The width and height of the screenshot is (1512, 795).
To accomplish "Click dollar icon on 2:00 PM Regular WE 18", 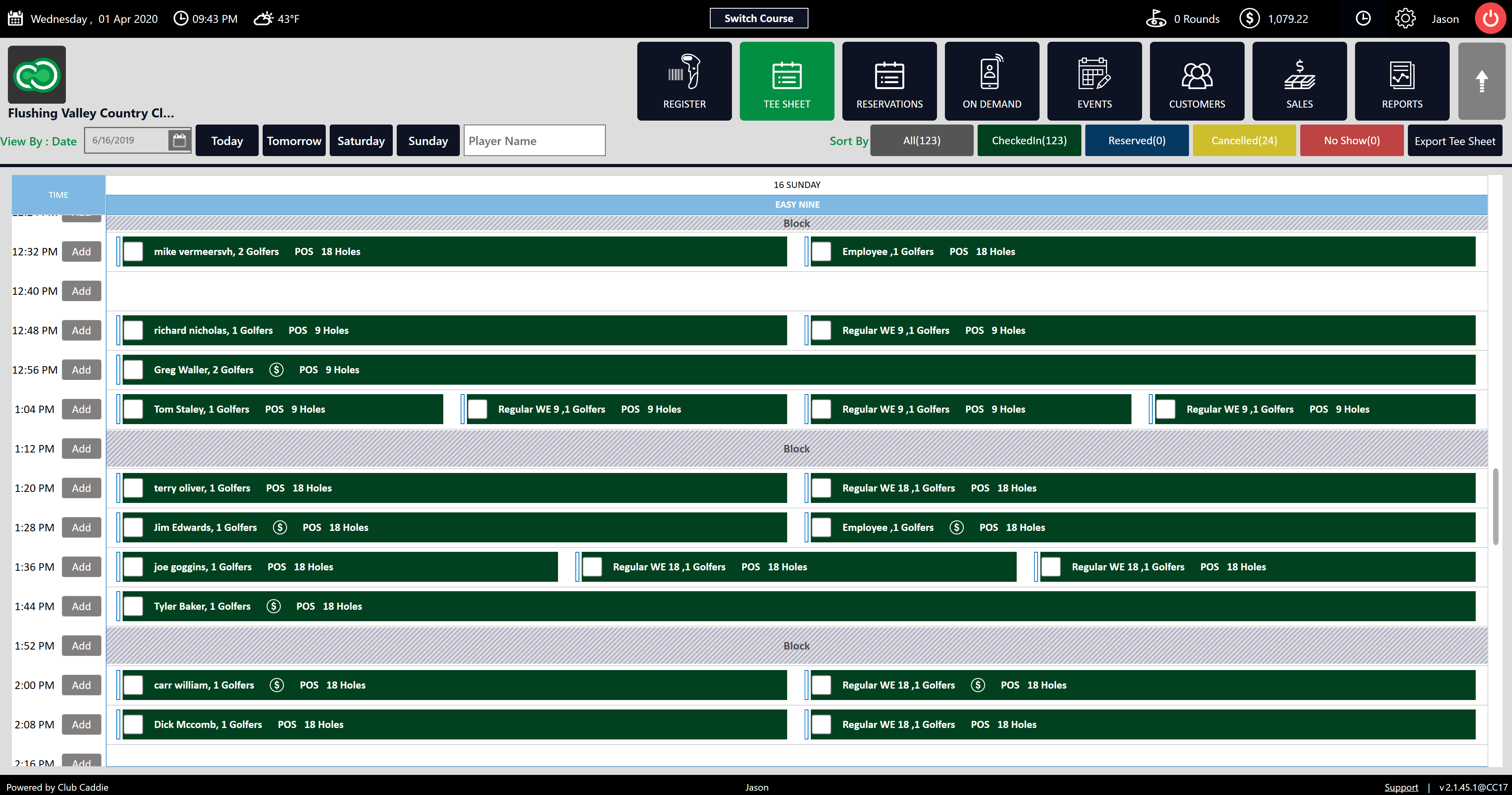I will [977, 685].
